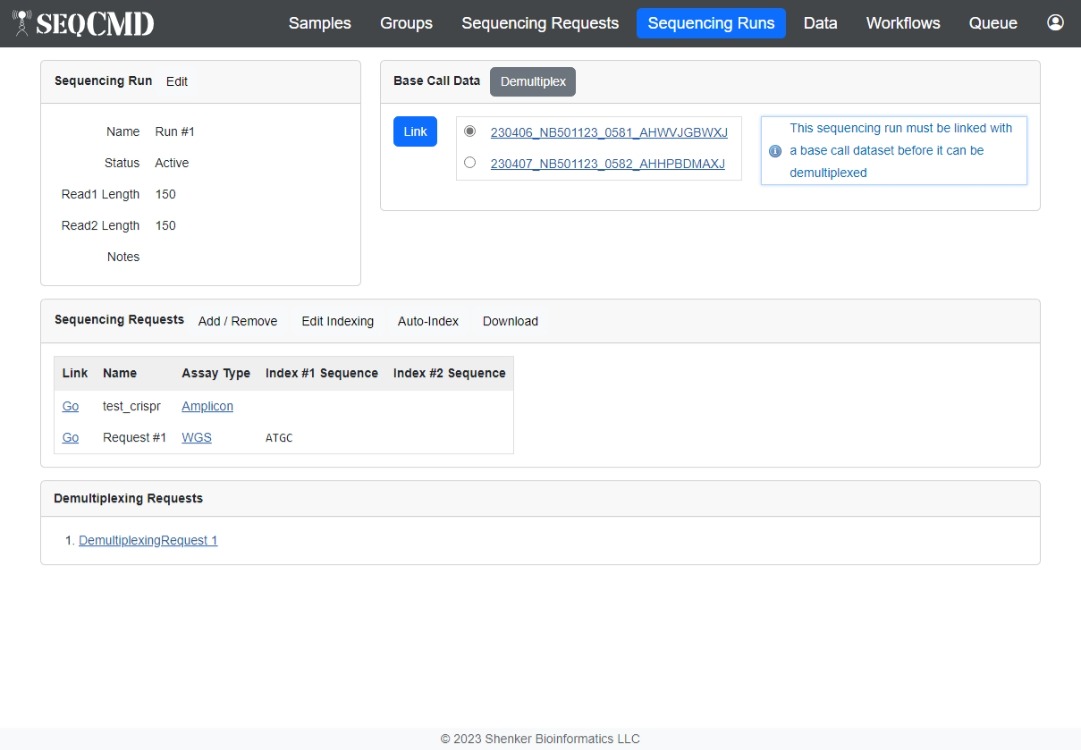Select the 230406_NB501123_0581_AHWVJGBWXJ radio button
The image size is (1081, 750).
(x=470, y=131)
